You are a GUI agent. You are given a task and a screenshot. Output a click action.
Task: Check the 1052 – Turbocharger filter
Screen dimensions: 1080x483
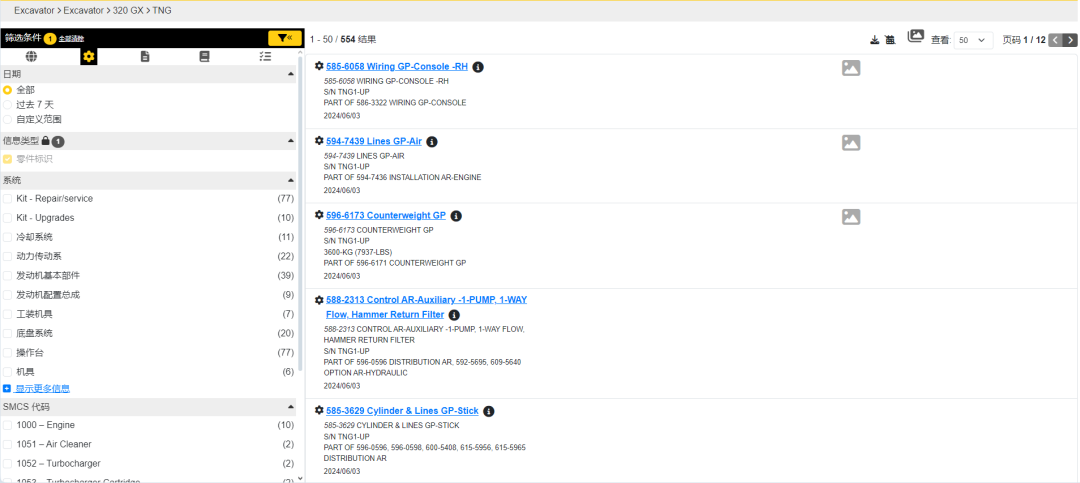[8, 464]
